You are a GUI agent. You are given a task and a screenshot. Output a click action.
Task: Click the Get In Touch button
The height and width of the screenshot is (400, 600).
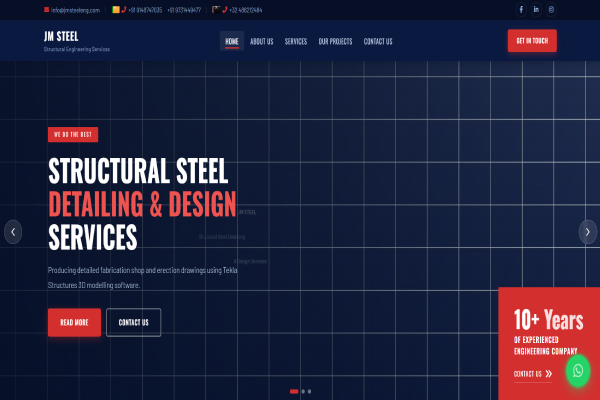tap(532, 41)
